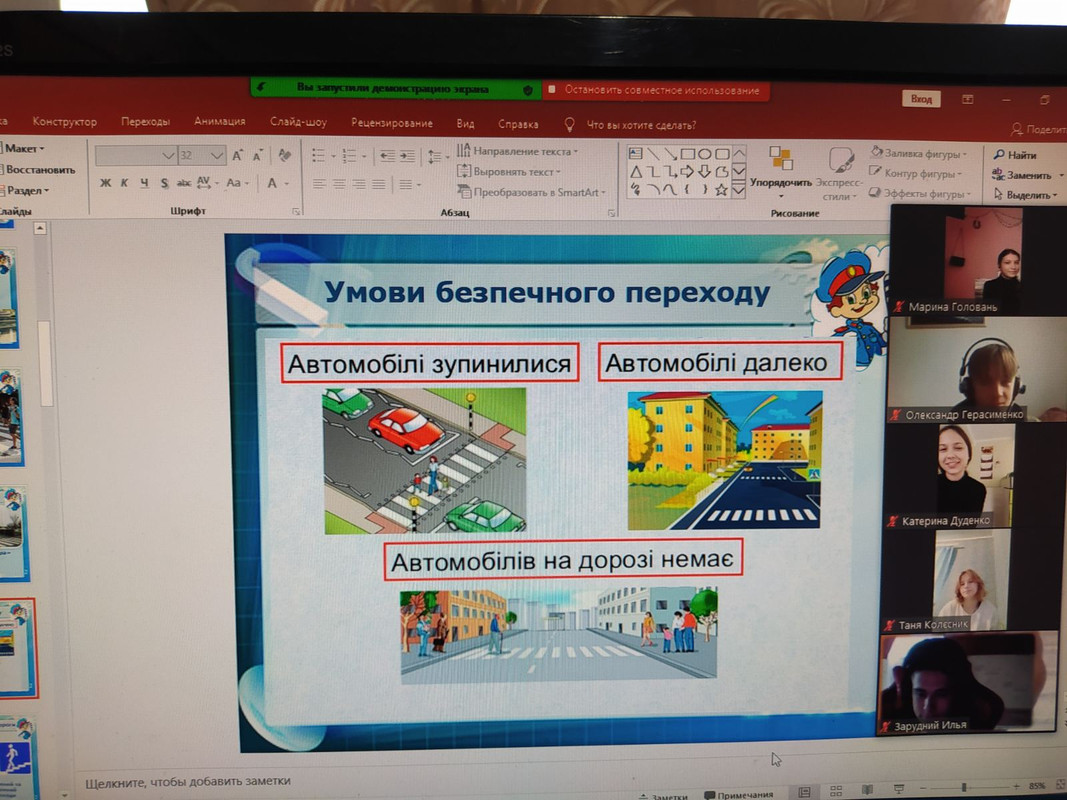Select the text box shape in the gallery
1067x800 pixels.
tap(636, 153)
